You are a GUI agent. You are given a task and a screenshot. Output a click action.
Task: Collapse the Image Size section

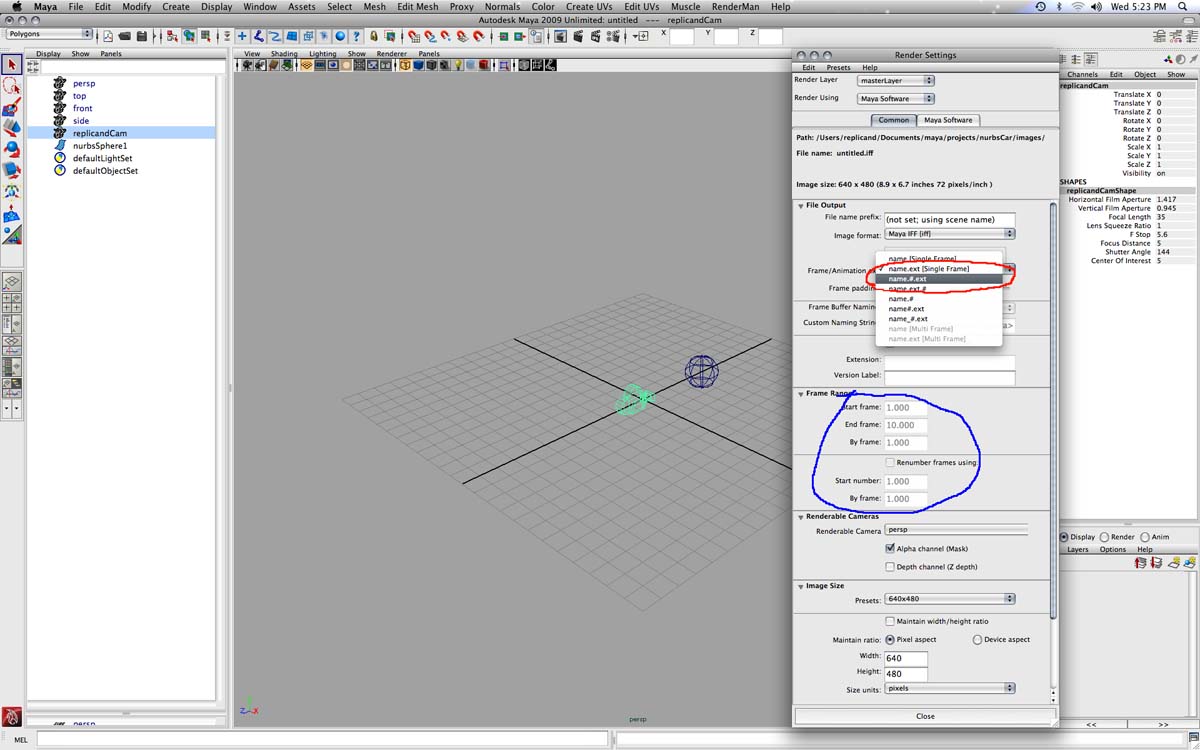(x=801, y=586)
